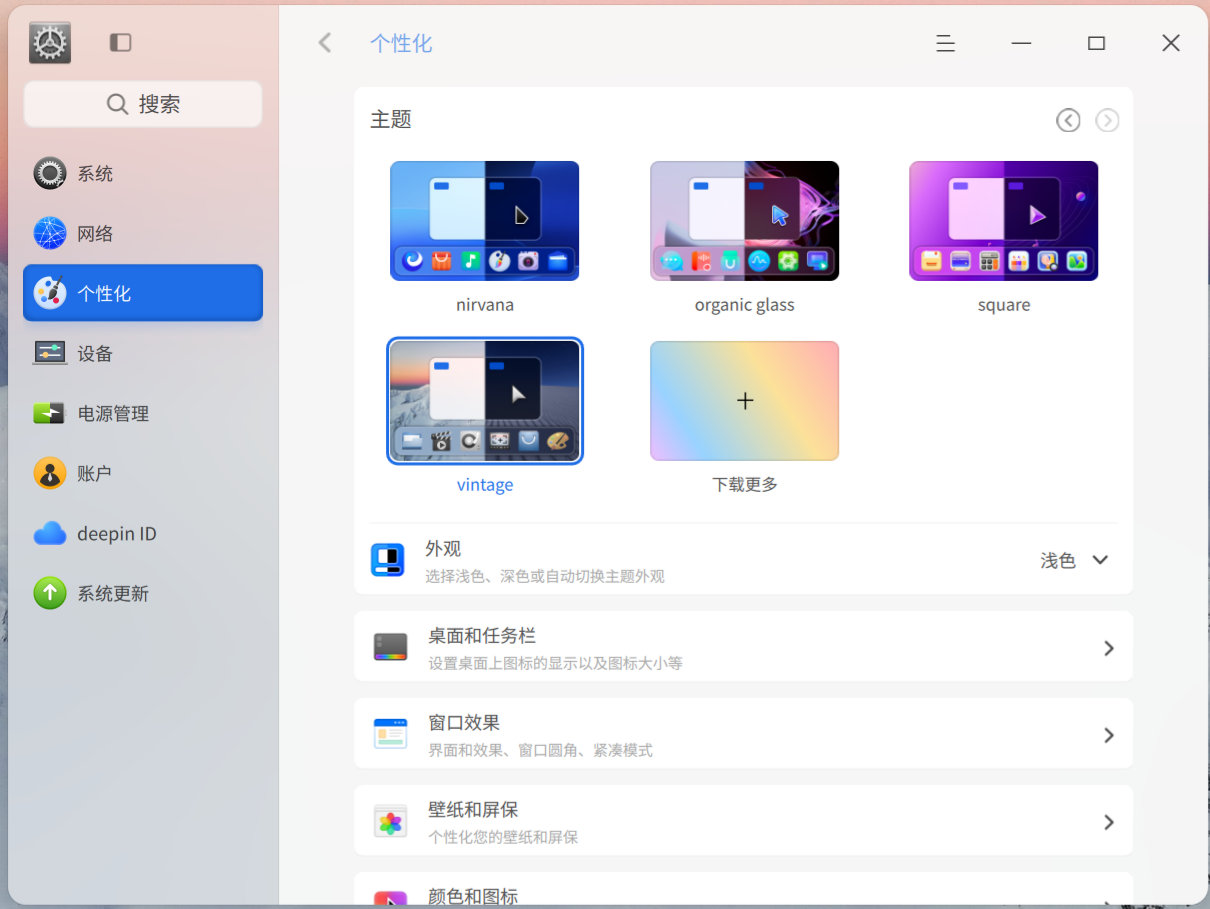Screen dimensions: 1210x909
Task: Open deepin ID label in sidebar
Action: 117,533
